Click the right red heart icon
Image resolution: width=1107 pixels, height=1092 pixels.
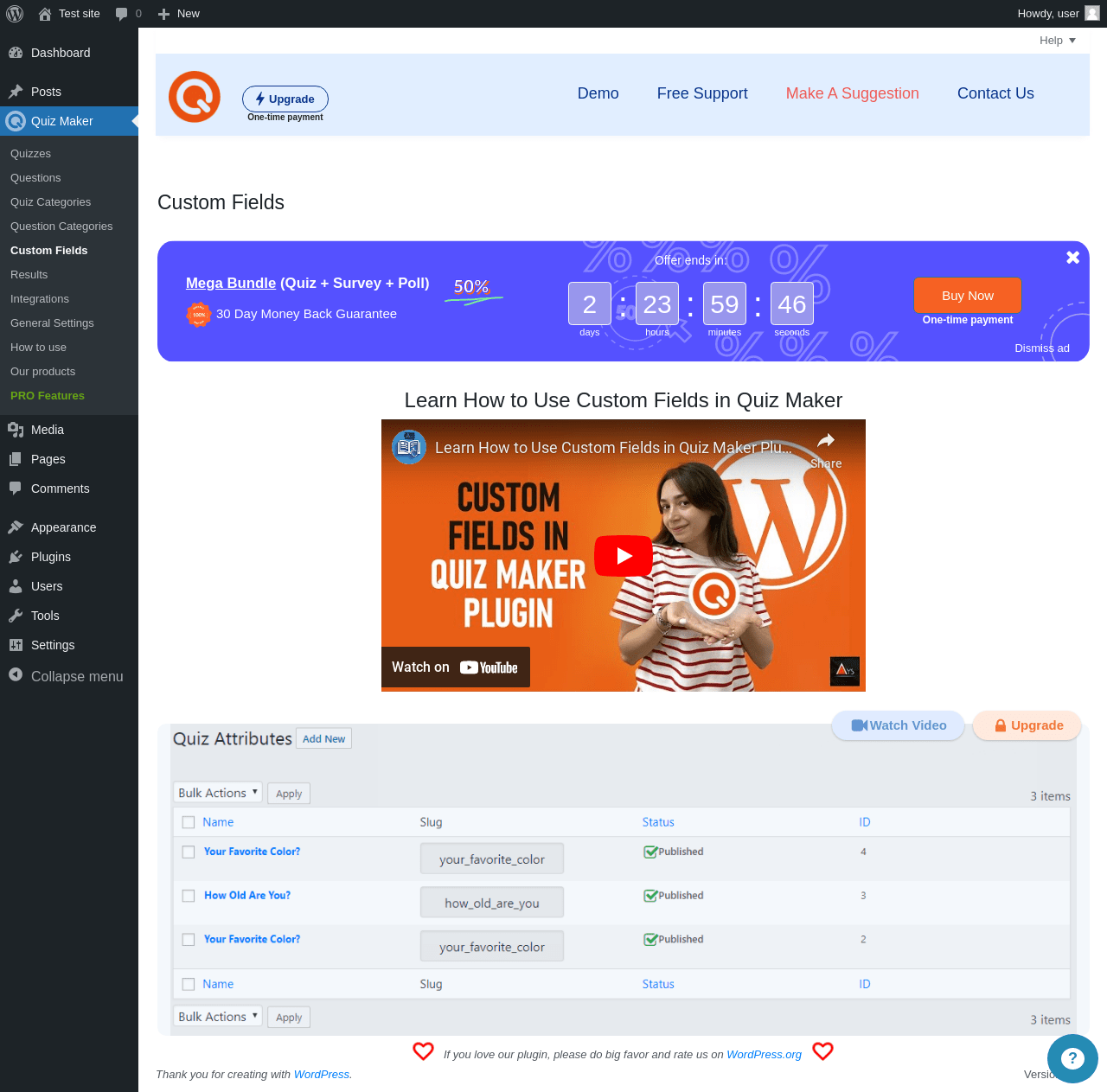[823, 1051]
